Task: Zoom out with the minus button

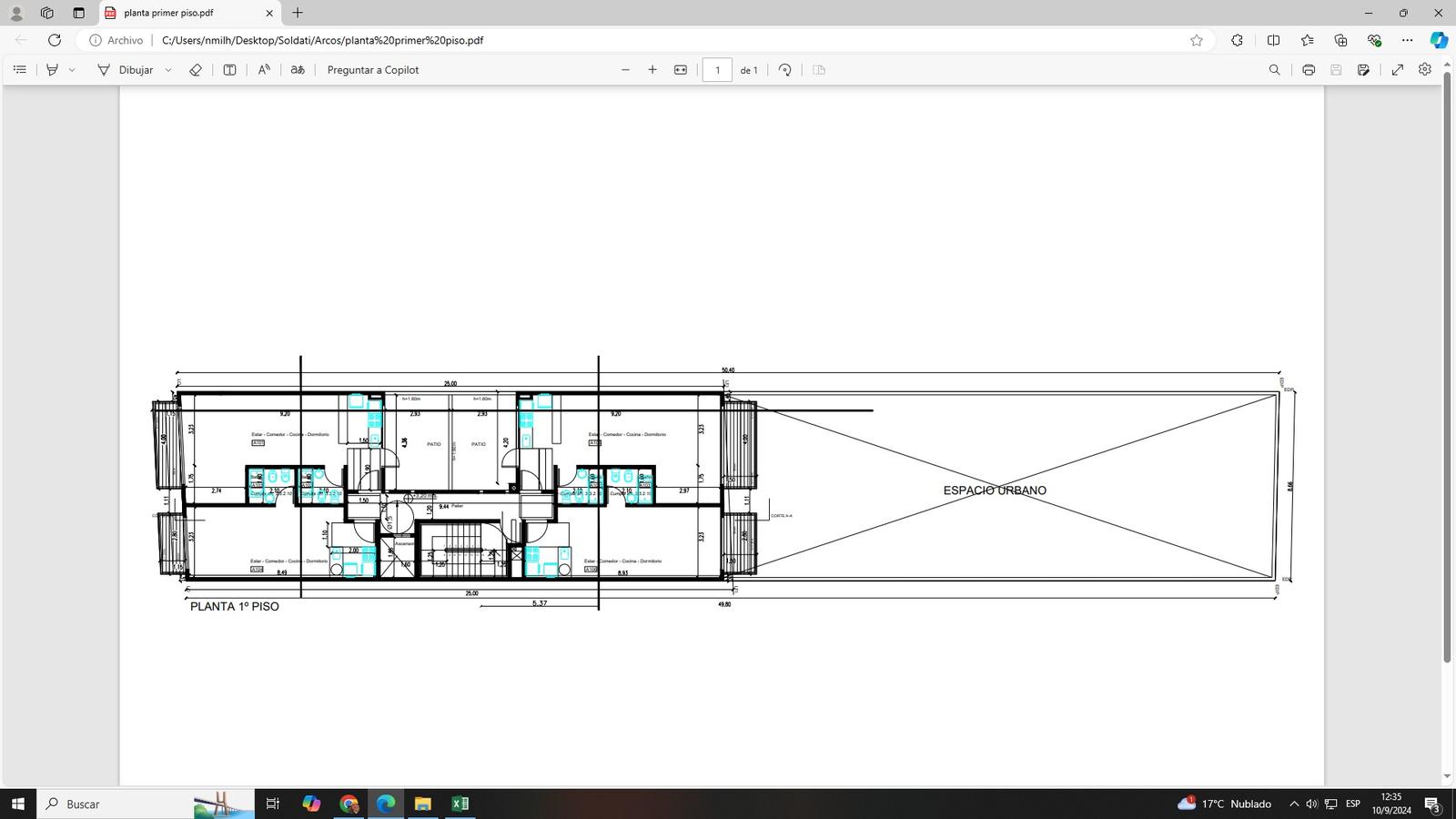Action: 625,70
